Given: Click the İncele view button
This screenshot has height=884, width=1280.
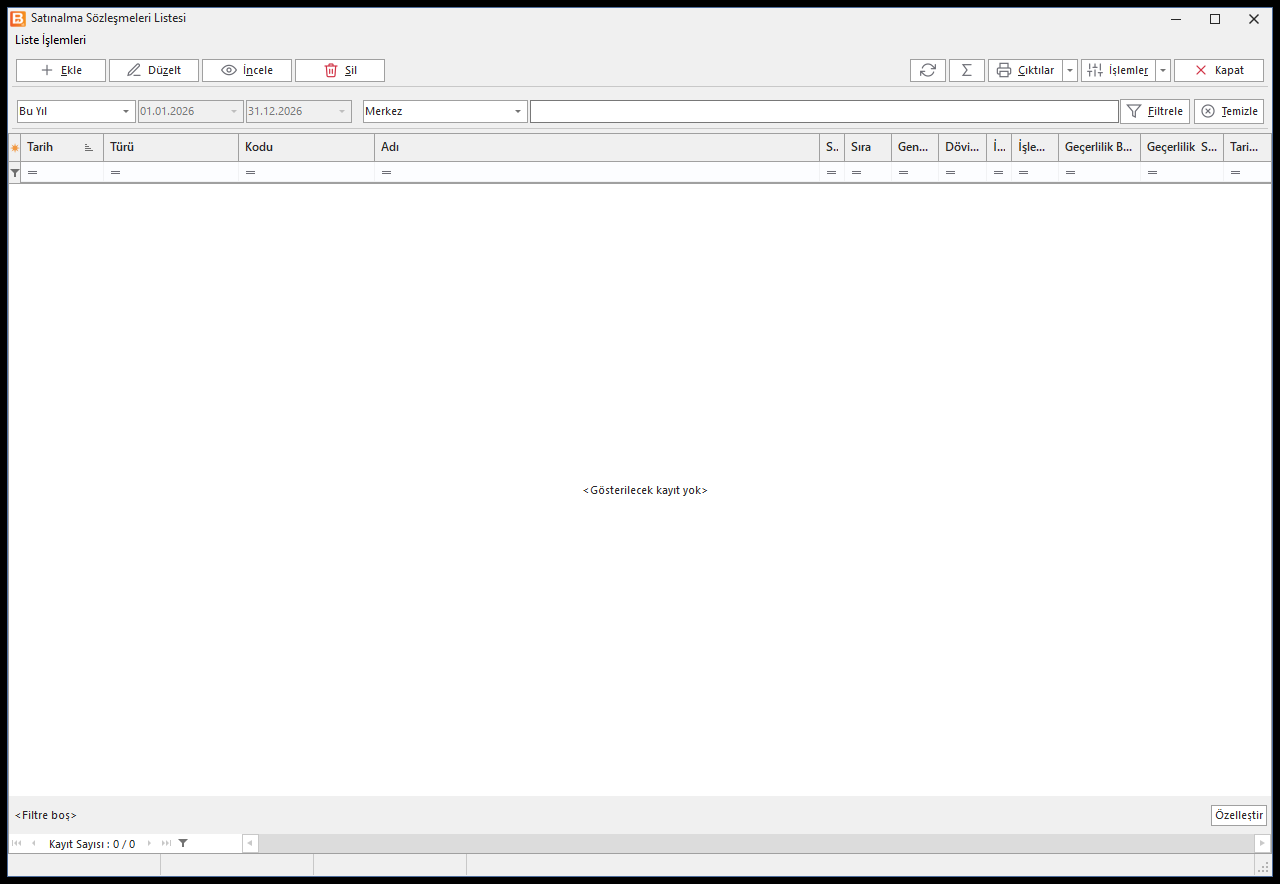Looking at the screenshot, I should pos(247,70).
